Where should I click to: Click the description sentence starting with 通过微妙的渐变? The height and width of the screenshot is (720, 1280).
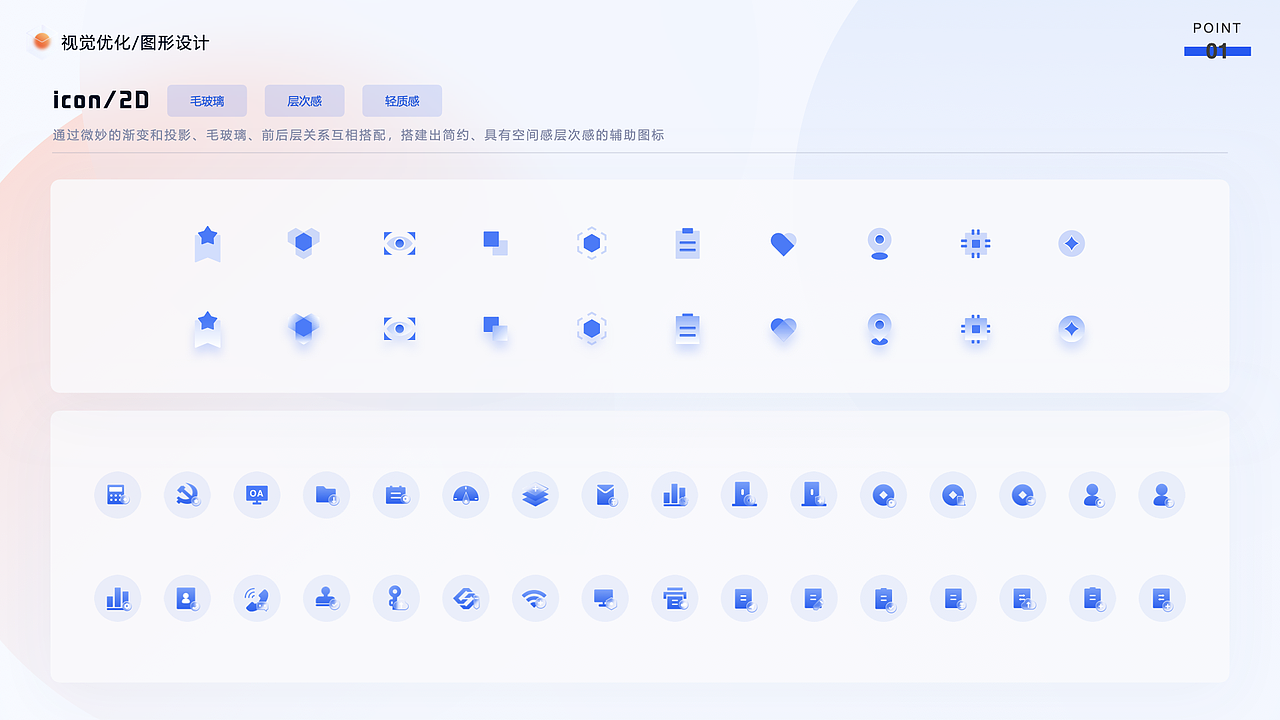point(358,135)
